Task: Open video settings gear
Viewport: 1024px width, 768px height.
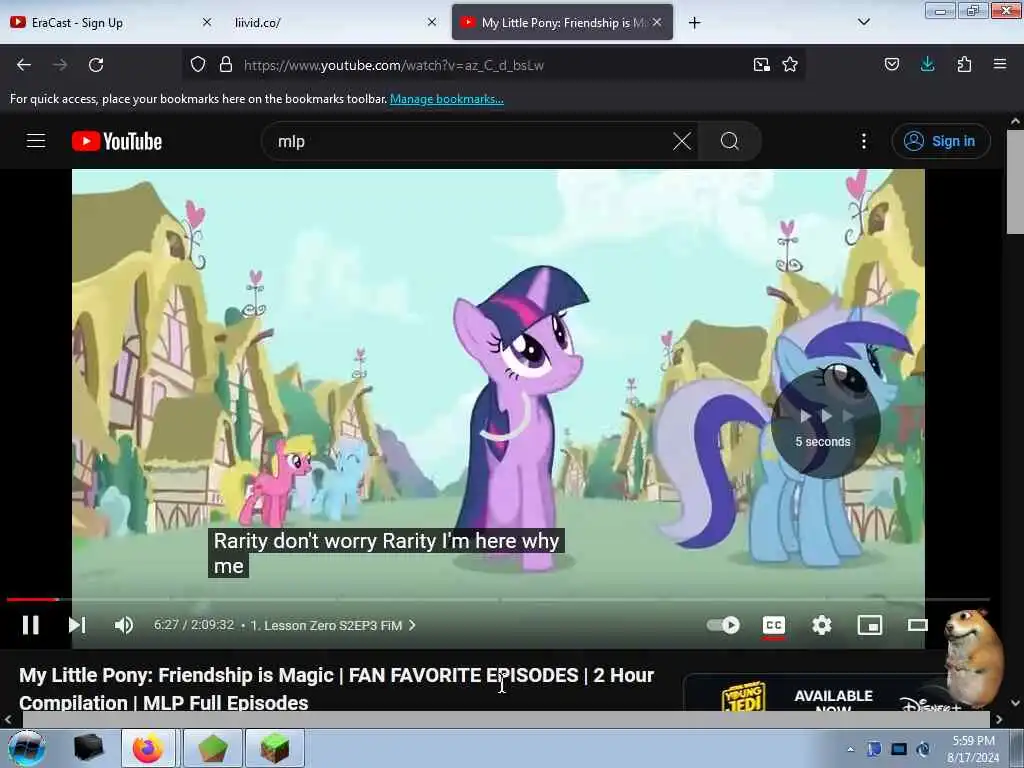Action: click(822, 625)
